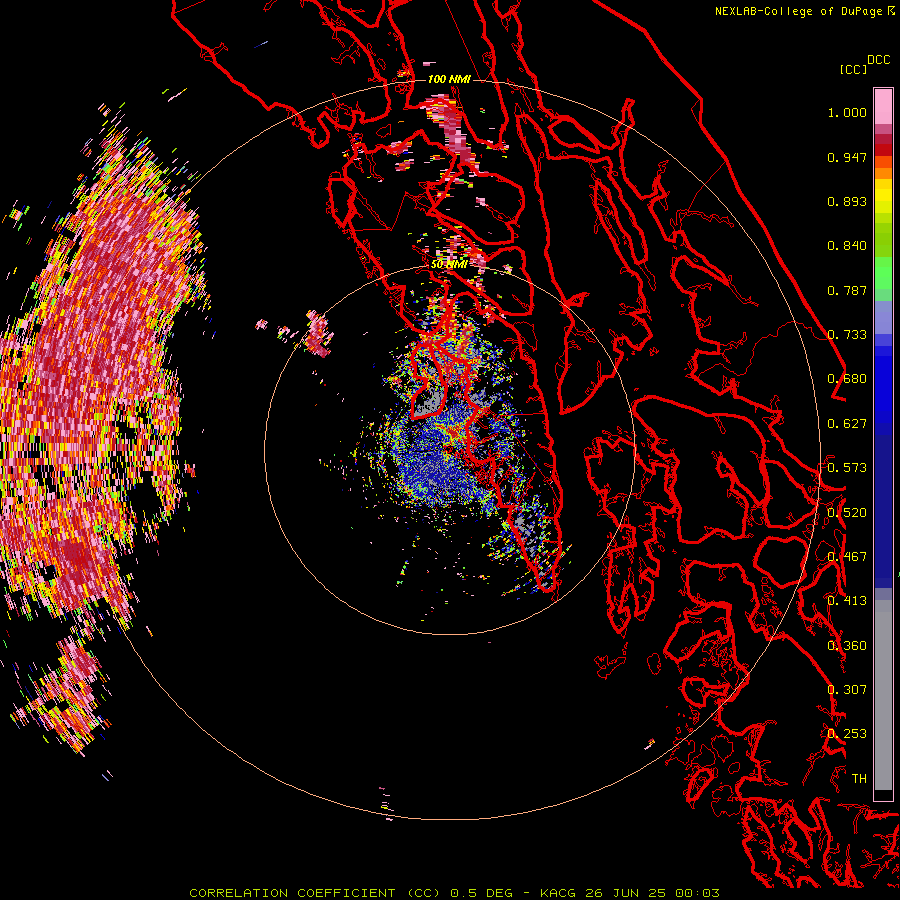The image size is (900, 900).
Task: Click the 0.520 scale value
Action: coord(847,513)
